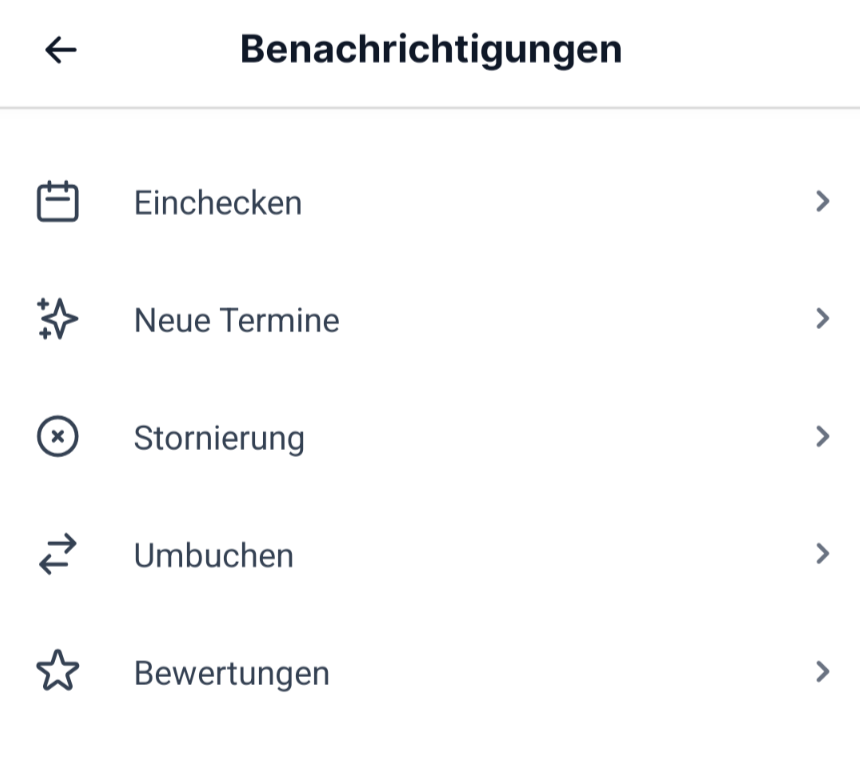
Task: Click the calendar icon beside Einchecken
Action: coord(58,201)
